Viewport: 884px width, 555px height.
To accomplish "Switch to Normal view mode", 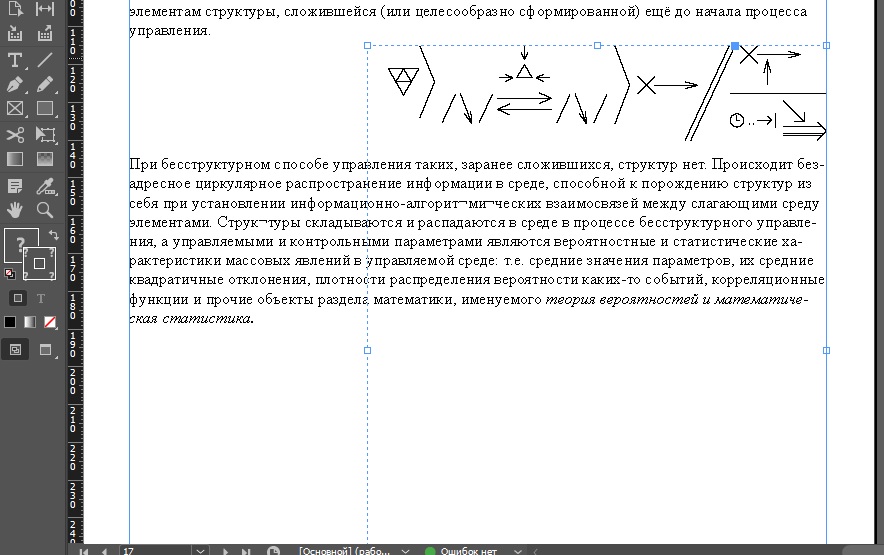I will pos(15,350).
